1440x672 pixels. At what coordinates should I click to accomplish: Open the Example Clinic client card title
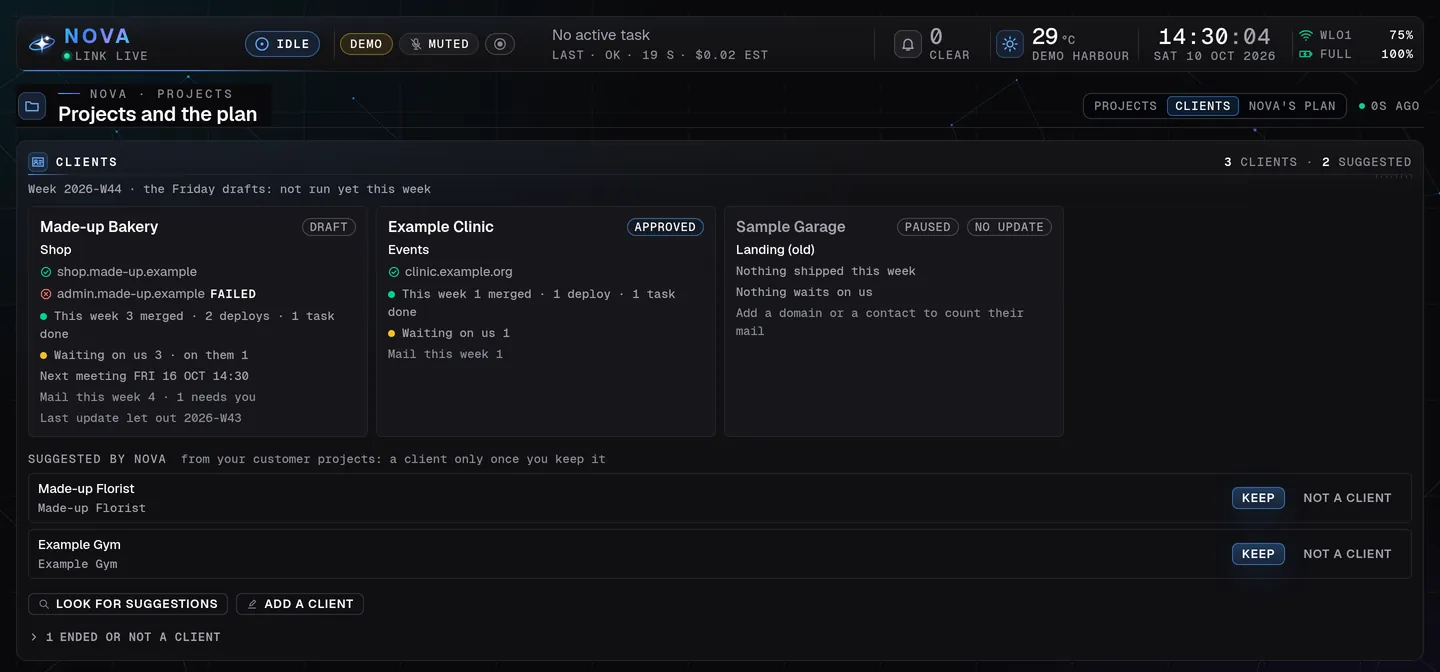click(x=441, y=227)
